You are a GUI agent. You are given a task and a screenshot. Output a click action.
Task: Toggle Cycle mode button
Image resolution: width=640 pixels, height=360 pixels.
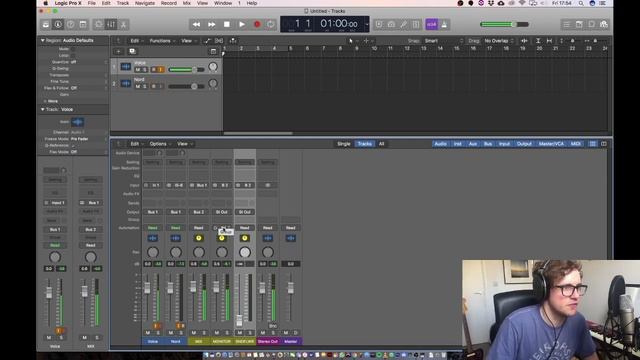pos(271,24)
